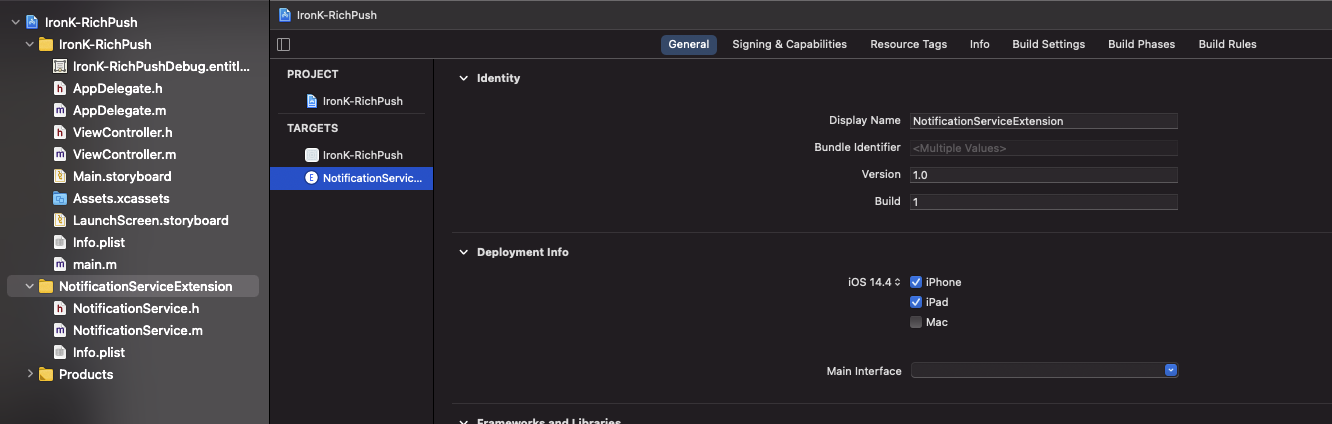Click the AppDelegate.m source file icon
This screenshot has width=1332, height=424.
pyautogui.click(x=60, y=110)
